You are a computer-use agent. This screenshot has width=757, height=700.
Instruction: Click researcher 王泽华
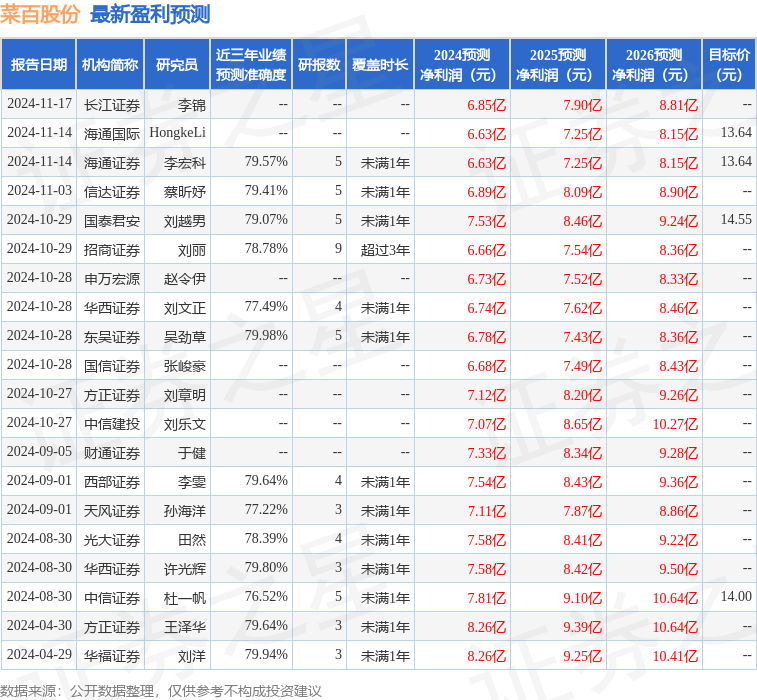185,627
